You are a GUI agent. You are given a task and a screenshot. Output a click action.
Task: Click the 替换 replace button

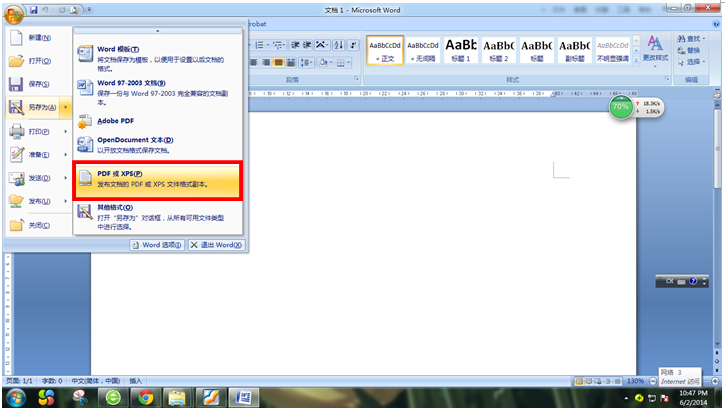[688, 50]
